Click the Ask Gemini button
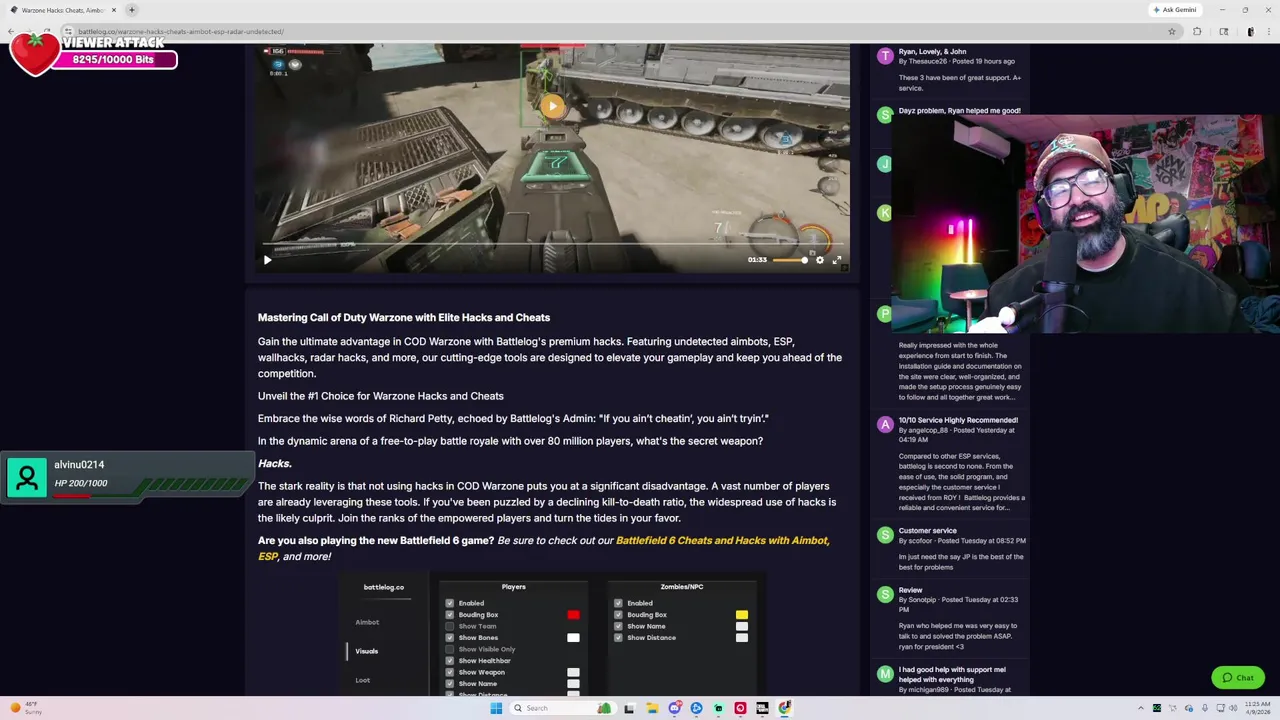Viewport: 1280px width, 720px height. [x=1175, y=10]
